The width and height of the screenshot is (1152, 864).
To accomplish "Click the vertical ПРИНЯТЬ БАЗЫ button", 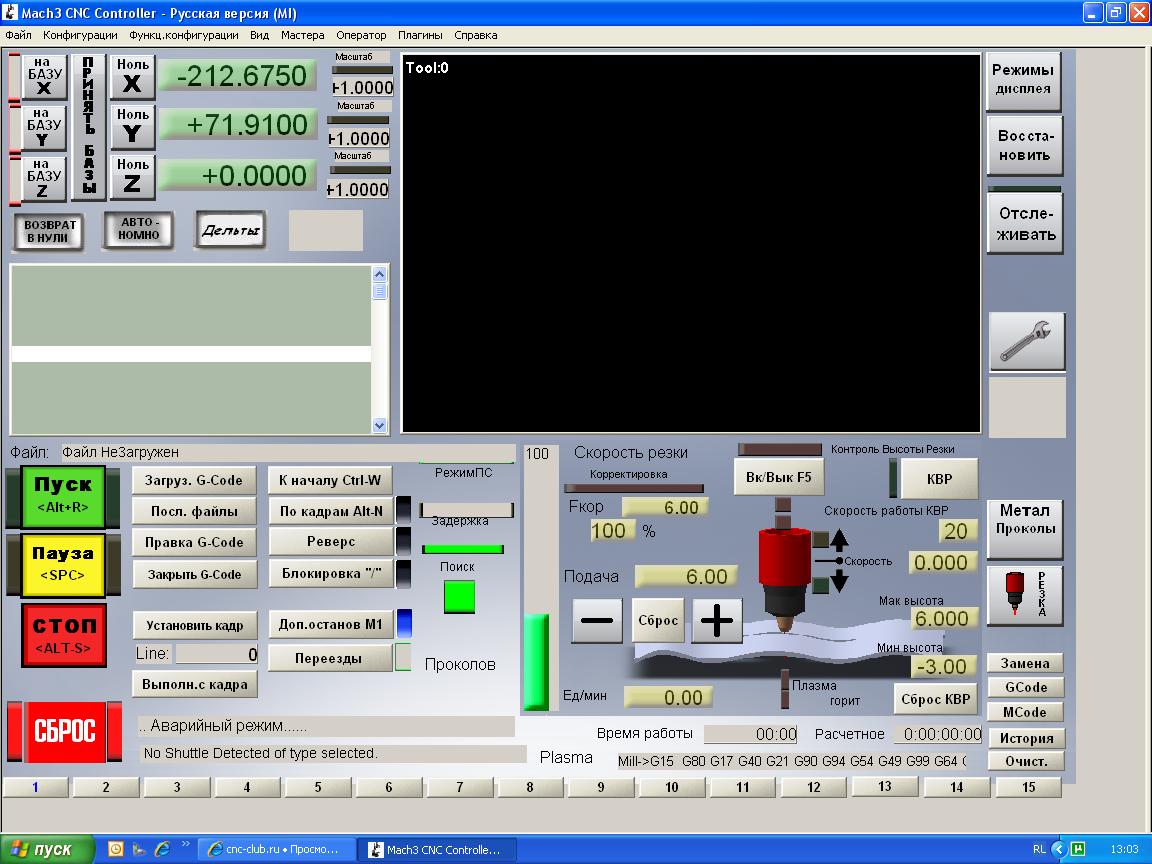I will pyautogui.click(x=89, y=127).
